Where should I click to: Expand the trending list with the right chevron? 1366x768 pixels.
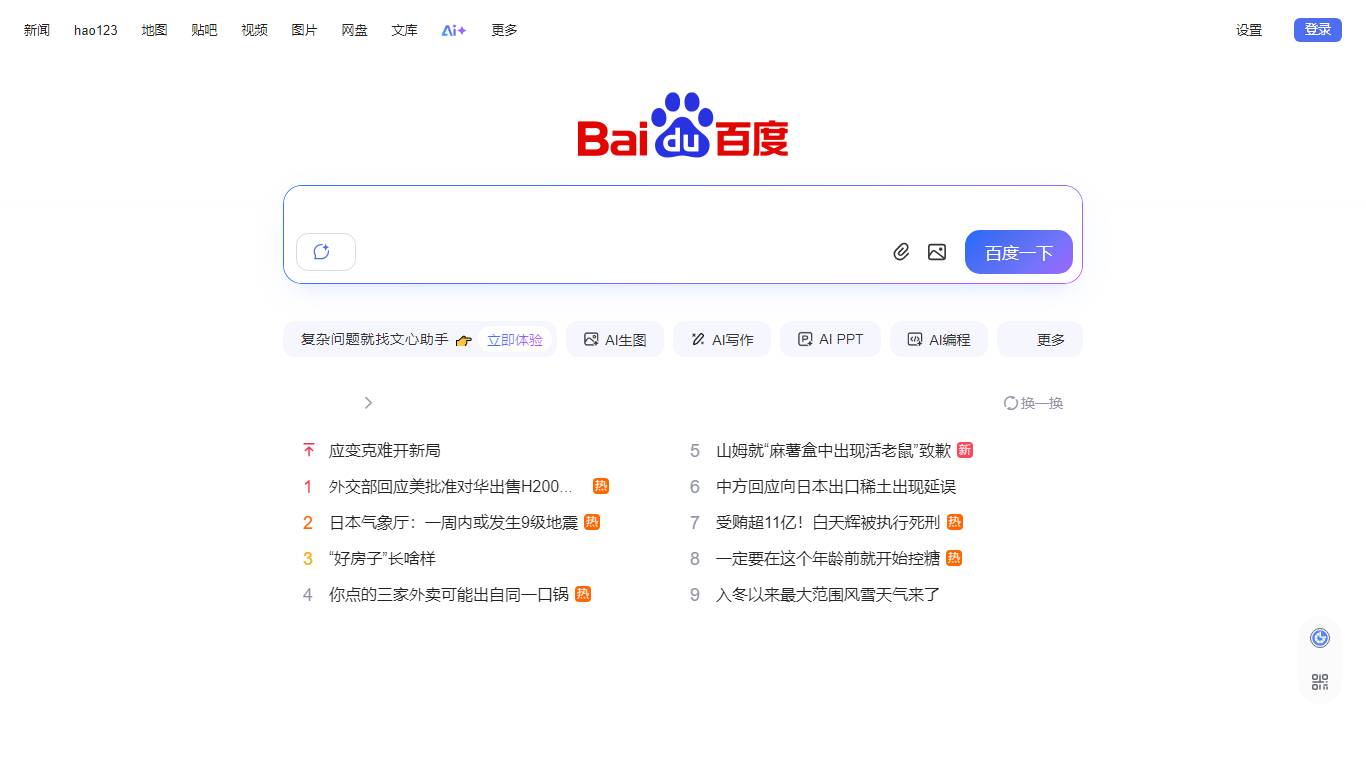click(x=368, y=402)
